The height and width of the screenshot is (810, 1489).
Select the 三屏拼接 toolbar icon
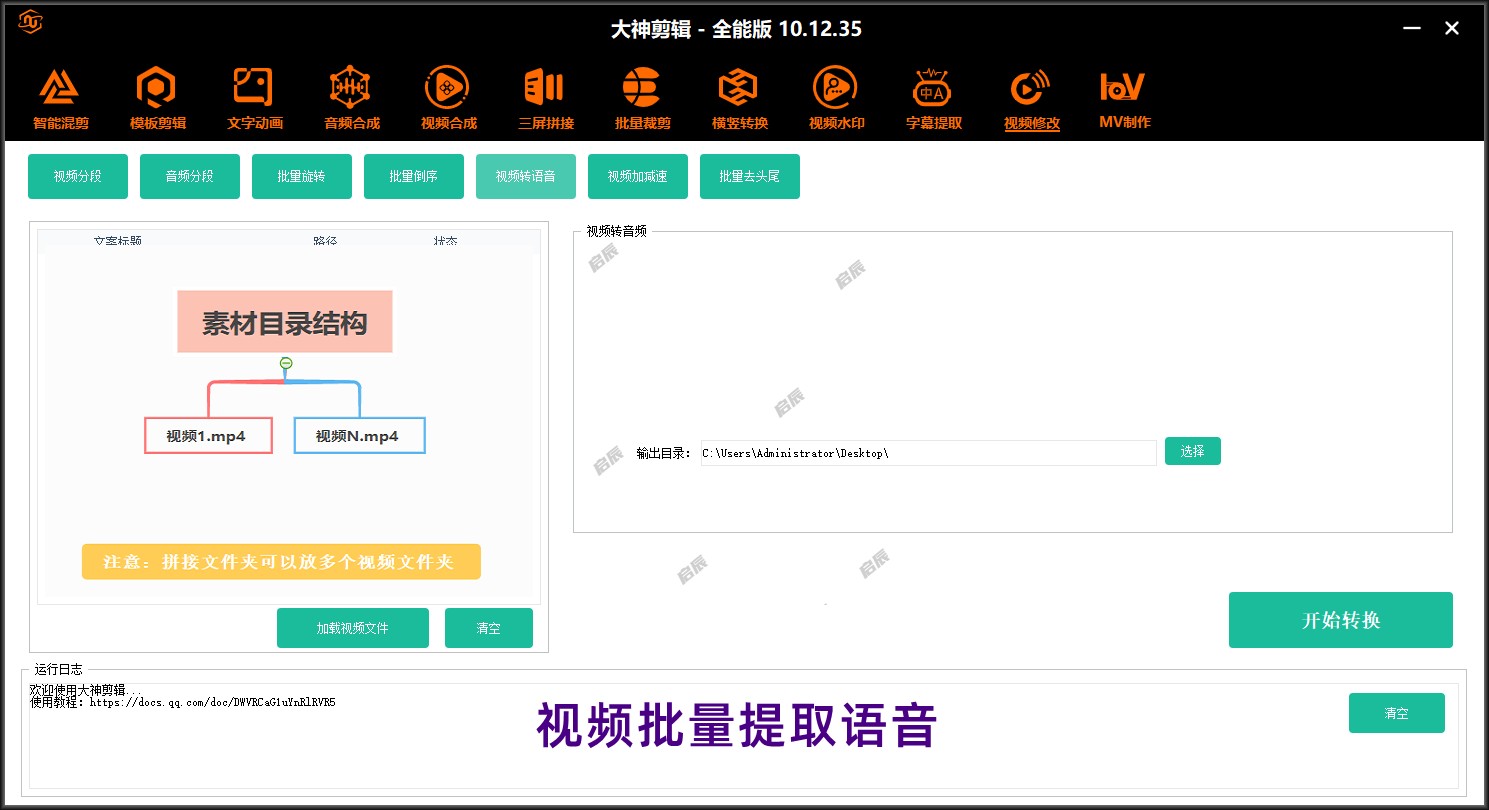pos(545,99)
